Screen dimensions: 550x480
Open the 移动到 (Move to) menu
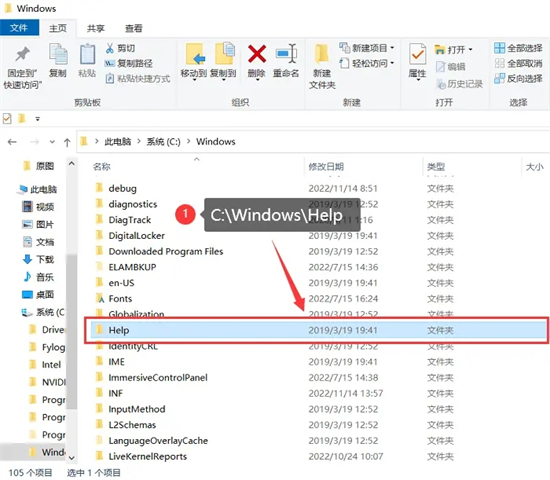(194, 62)
